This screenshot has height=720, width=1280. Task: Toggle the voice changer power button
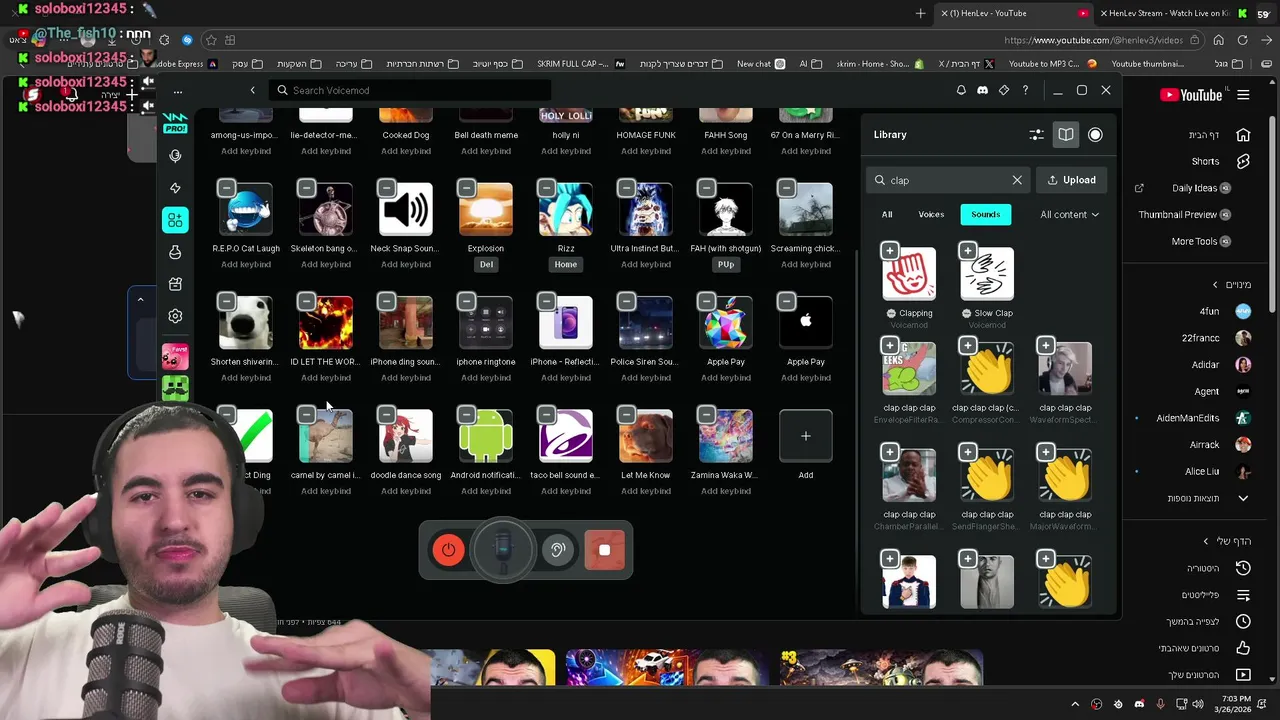tap(448, 550)
